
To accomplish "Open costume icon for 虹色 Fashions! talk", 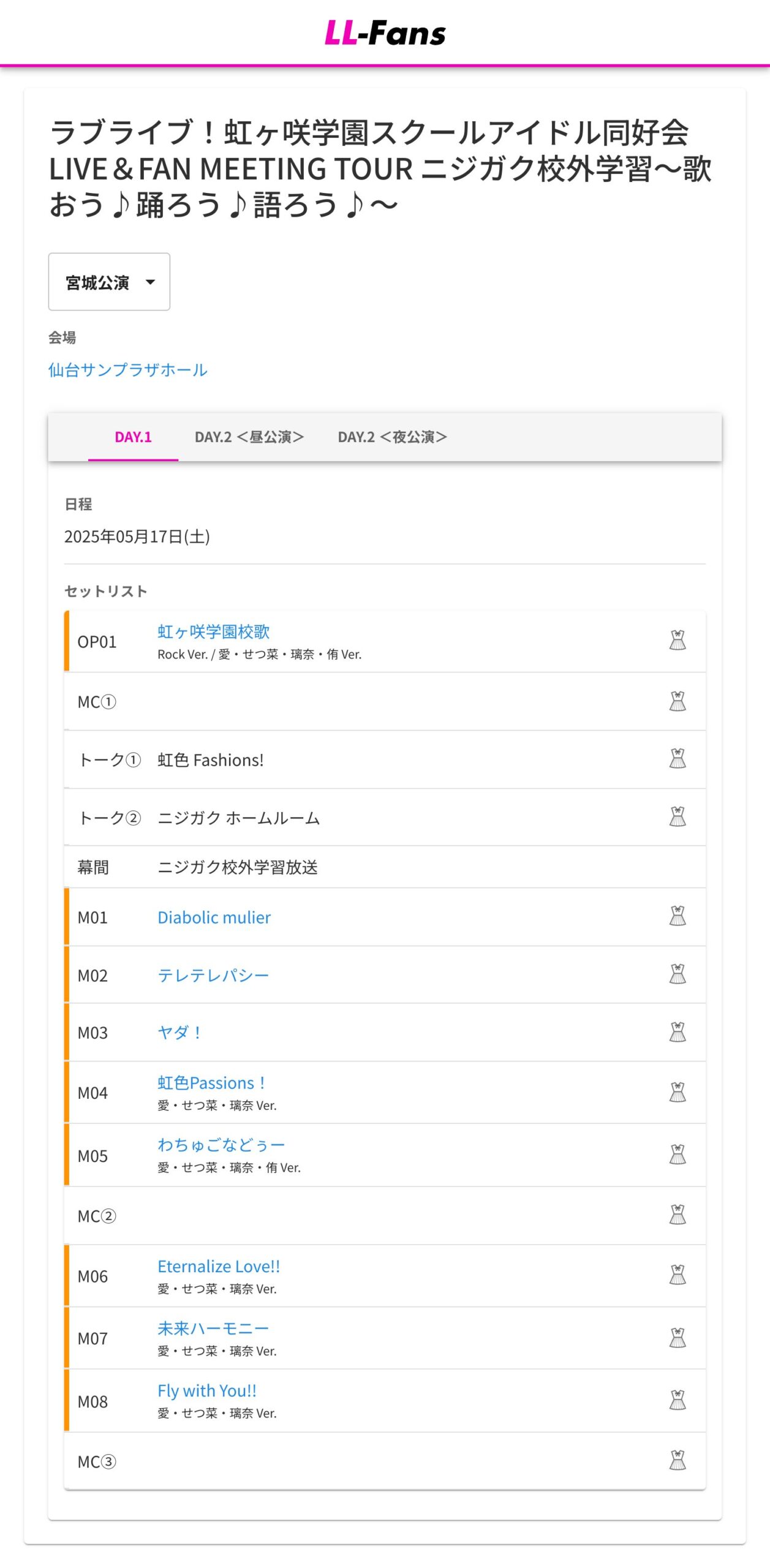I will click(677, 759).
